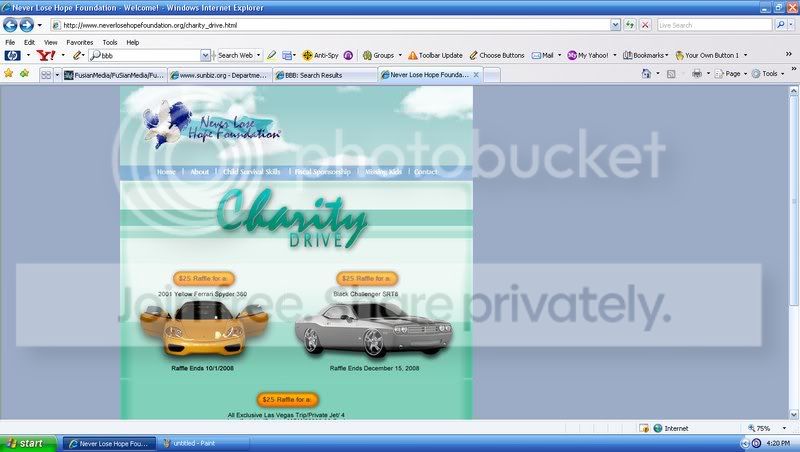Open the Favorites Center star icon
This screenshot has height=452, width=800.
tap(9, 73)
